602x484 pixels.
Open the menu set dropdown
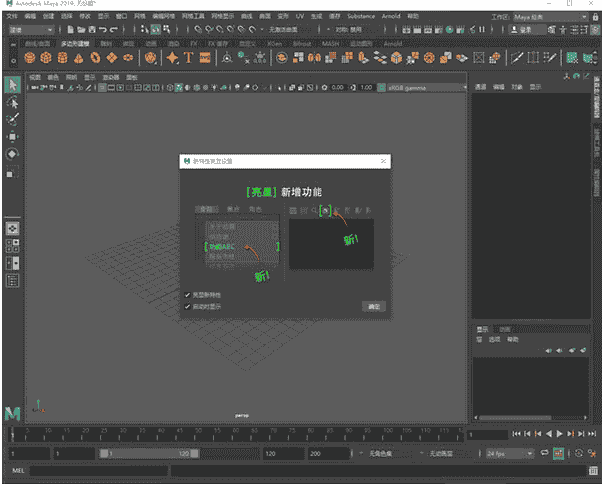(31, 30)
